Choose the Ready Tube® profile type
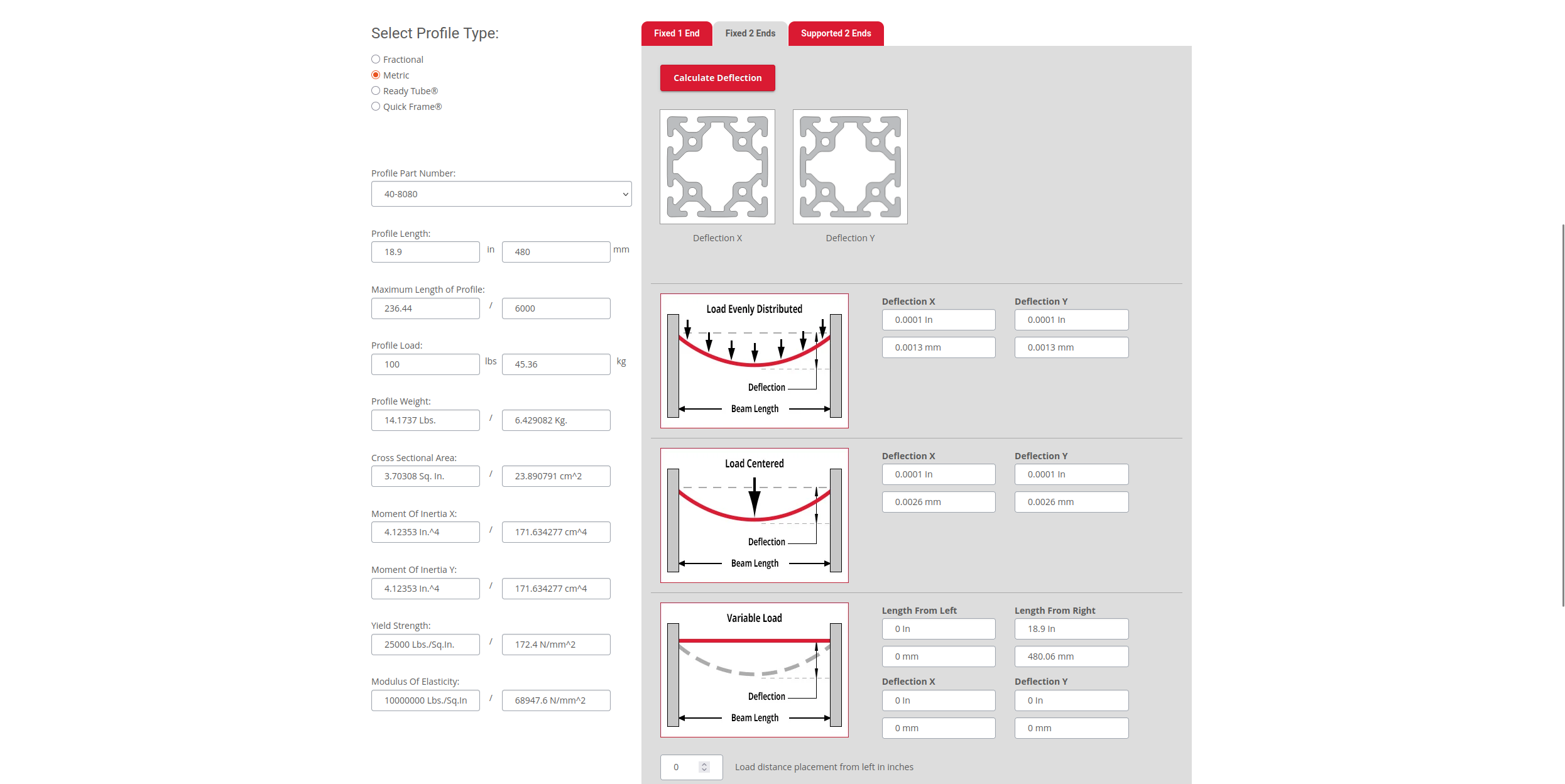Image resolution: width=1565 pixels, height=784 pixels. coord(376,90)
